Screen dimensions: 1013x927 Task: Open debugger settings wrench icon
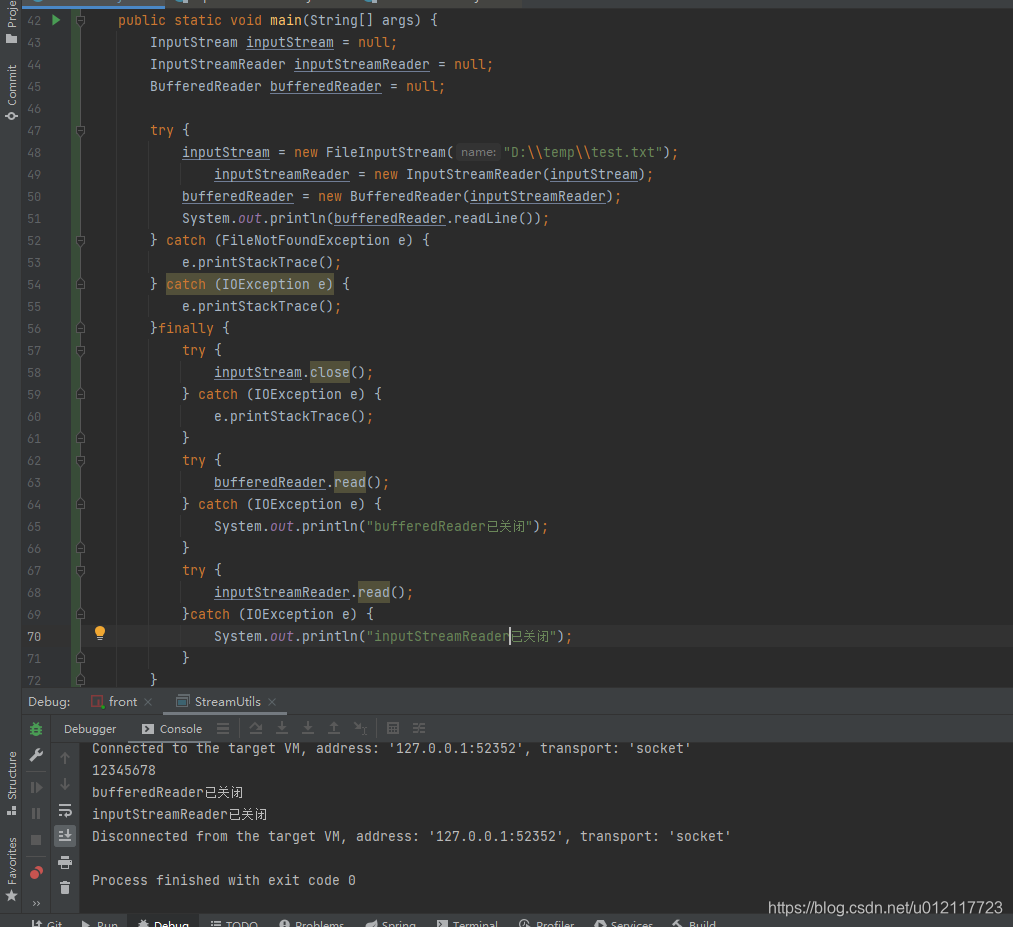point(36,755)
